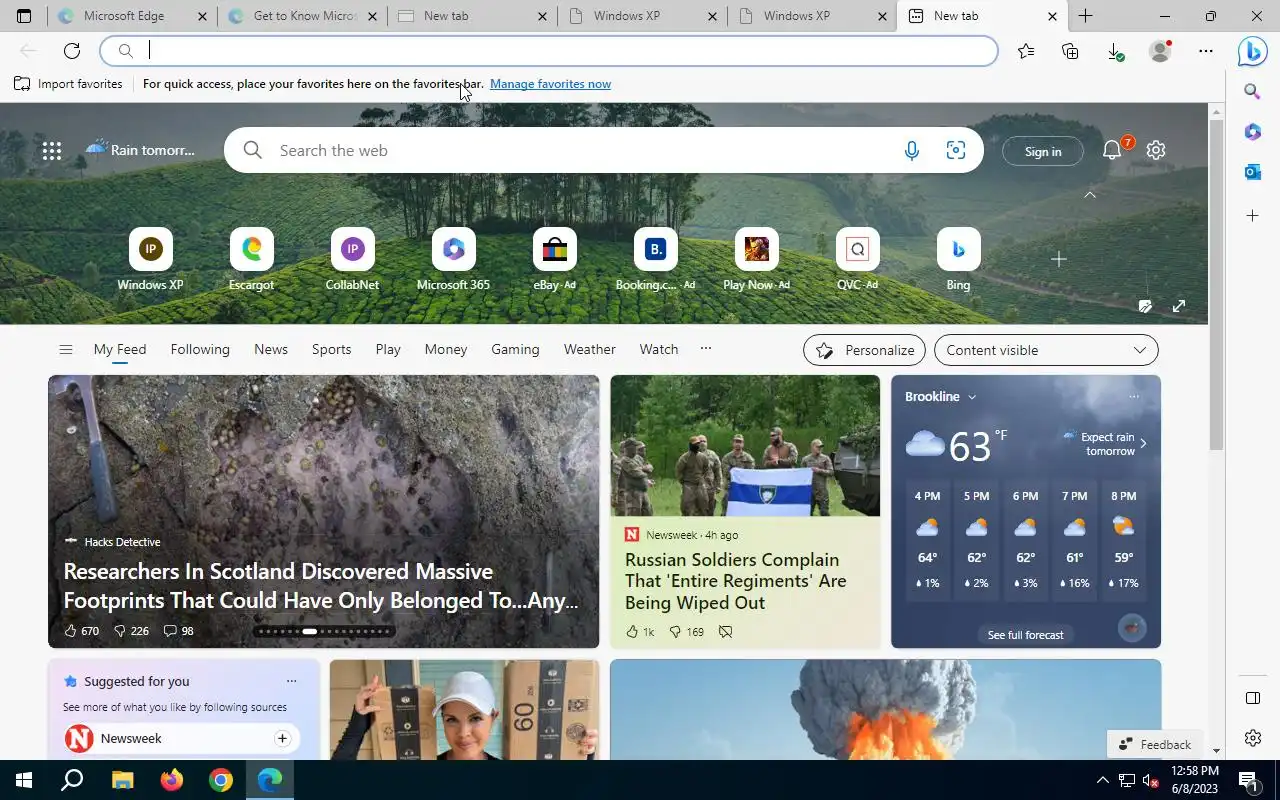Image resolution: width=1280 pixels, height=800 pixels.
Task: Open Outlook sidebar icon
Action: (1252, 172)
